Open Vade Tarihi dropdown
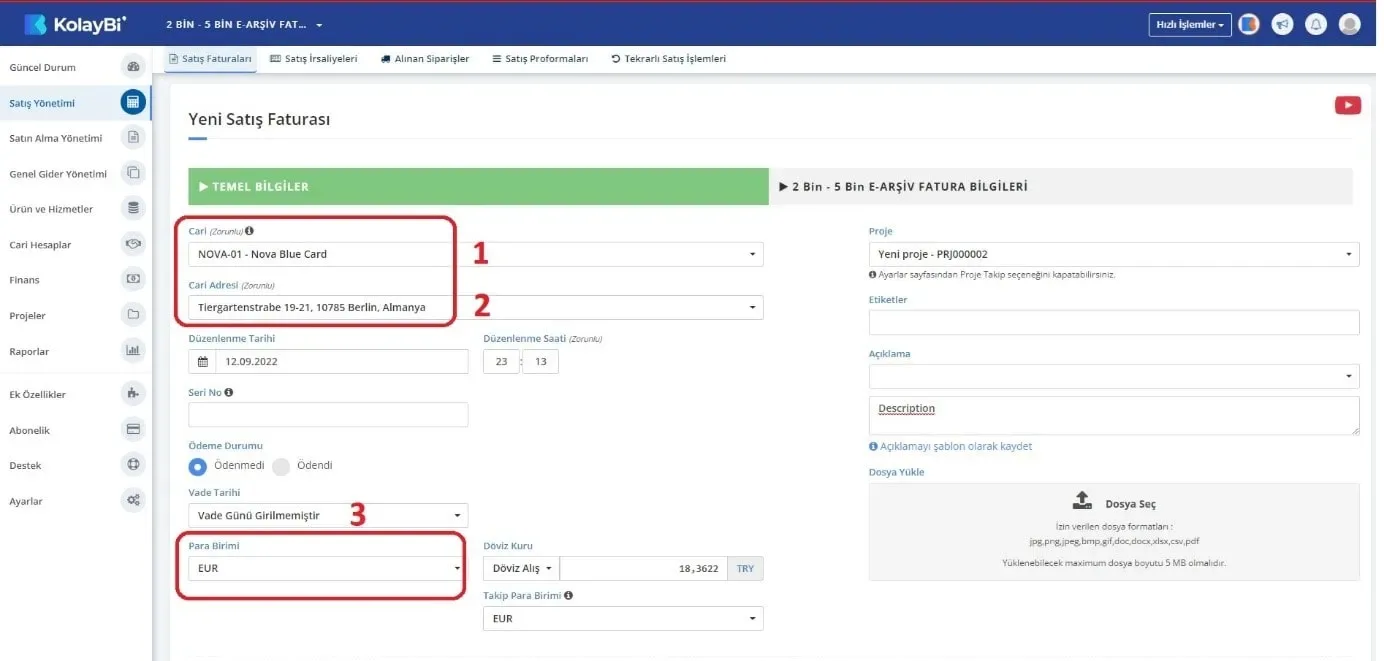This screenshot has height=661, width=1384. 328,516
